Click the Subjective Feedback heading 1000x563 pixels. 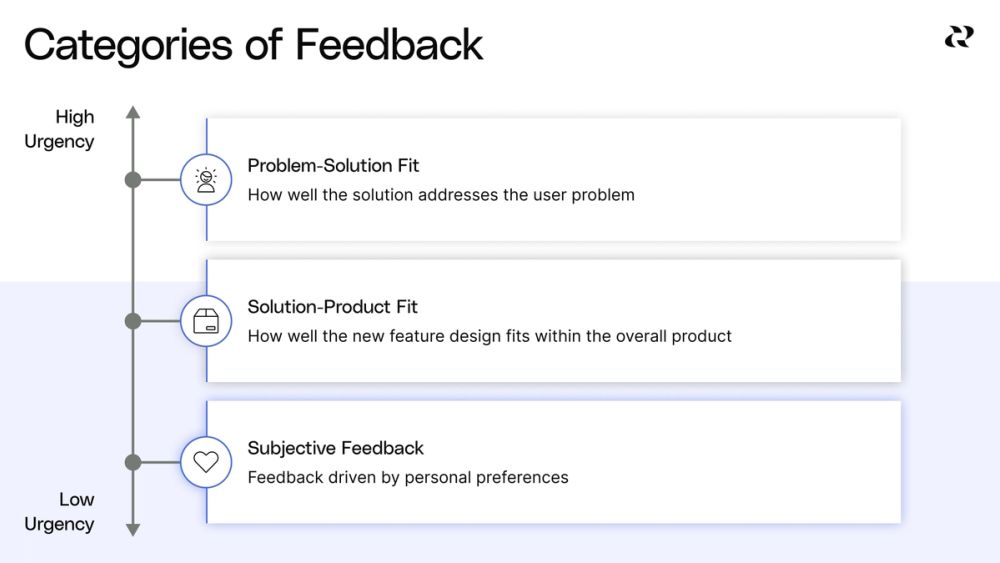tap(335, 448)
